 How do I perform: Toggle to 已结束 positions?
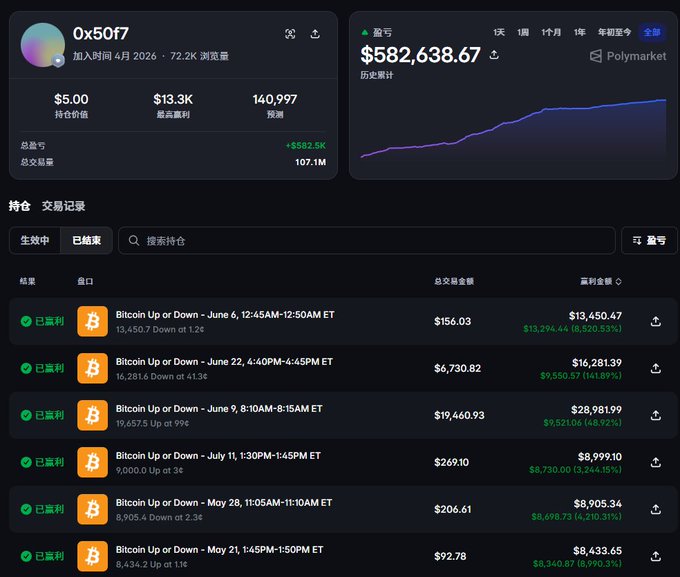[86, 240]
